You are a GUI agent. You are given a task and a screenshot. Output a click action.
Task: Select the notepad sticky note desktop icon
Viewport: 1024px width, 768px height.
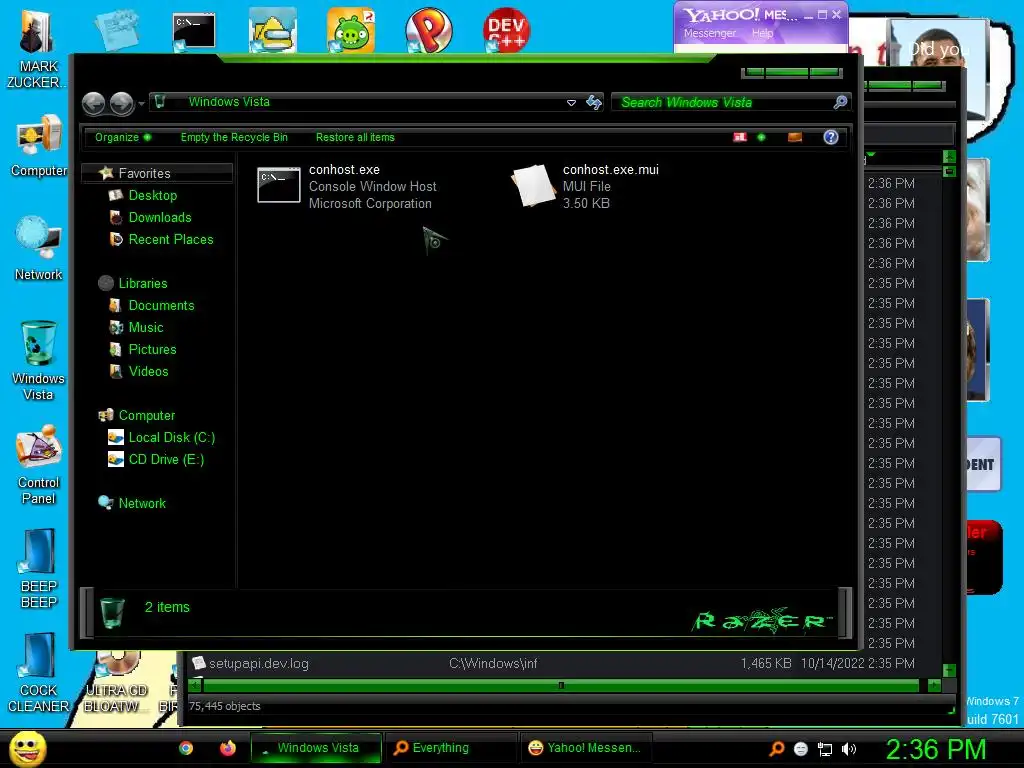116,30
